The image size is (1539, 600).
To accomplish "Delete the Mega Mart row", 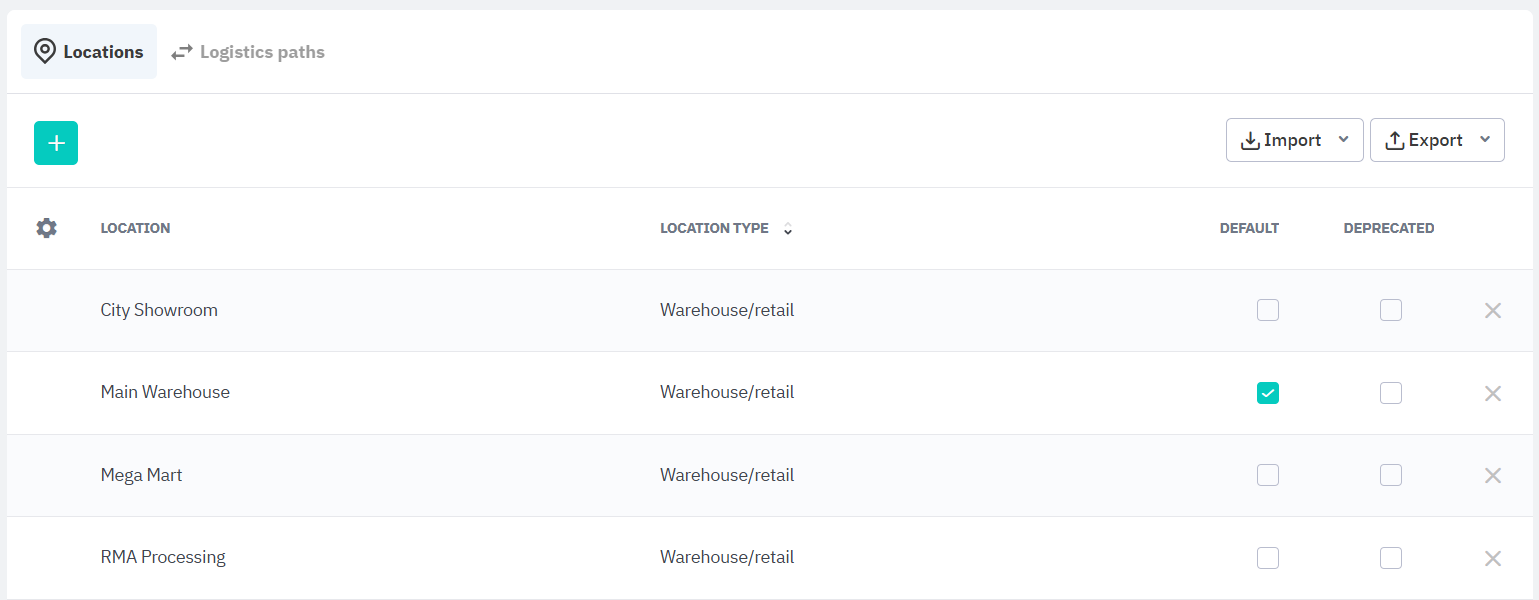I will (x=1492, y=475).
